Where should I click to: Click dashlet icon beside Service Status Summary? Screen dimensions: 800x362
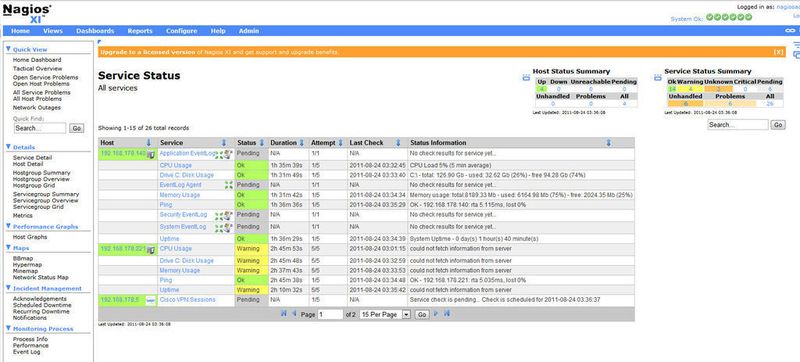tap(658, 77)
